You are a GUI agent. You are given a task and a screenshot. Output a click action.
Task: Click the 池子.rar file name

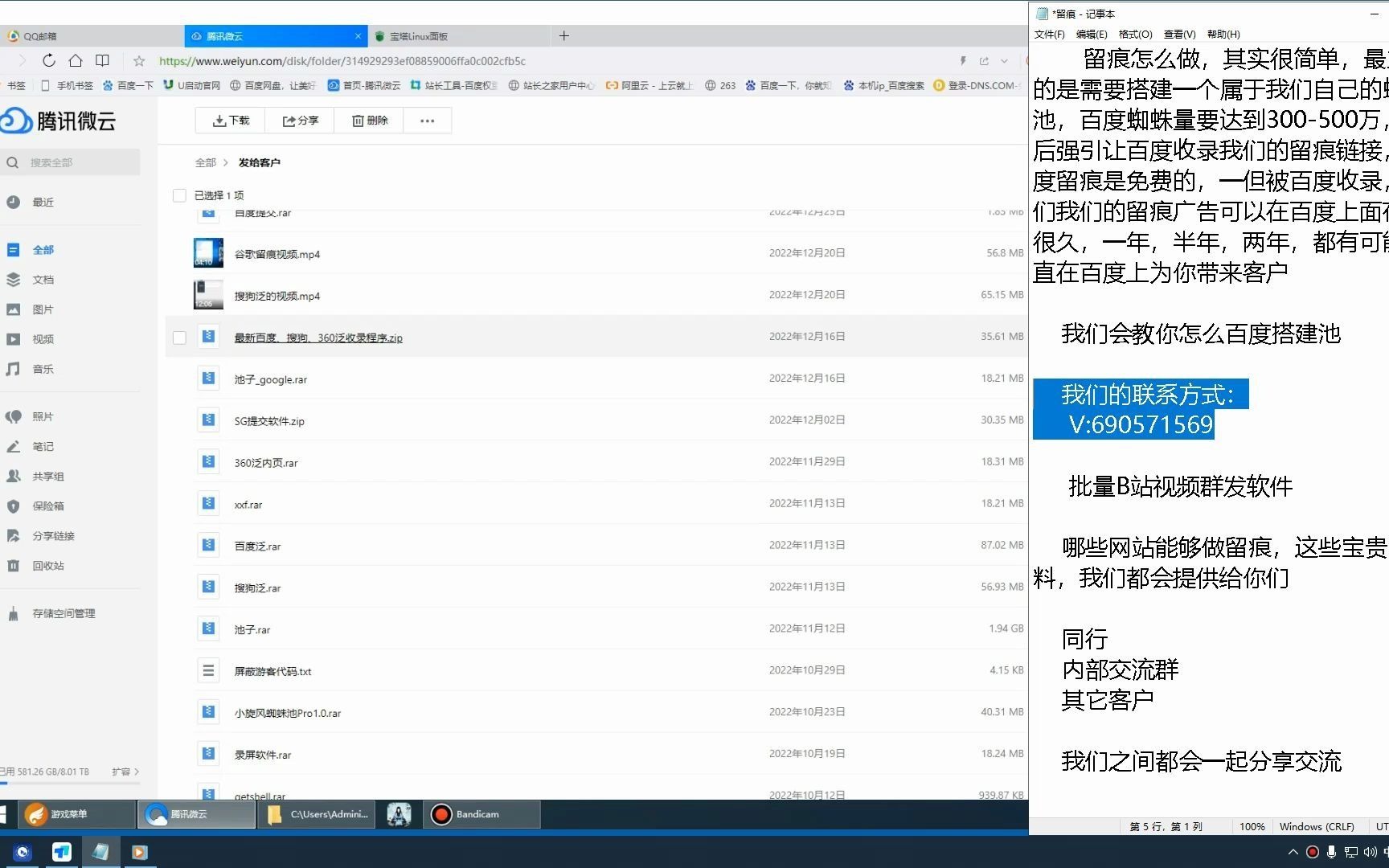(x=252, y=629)
